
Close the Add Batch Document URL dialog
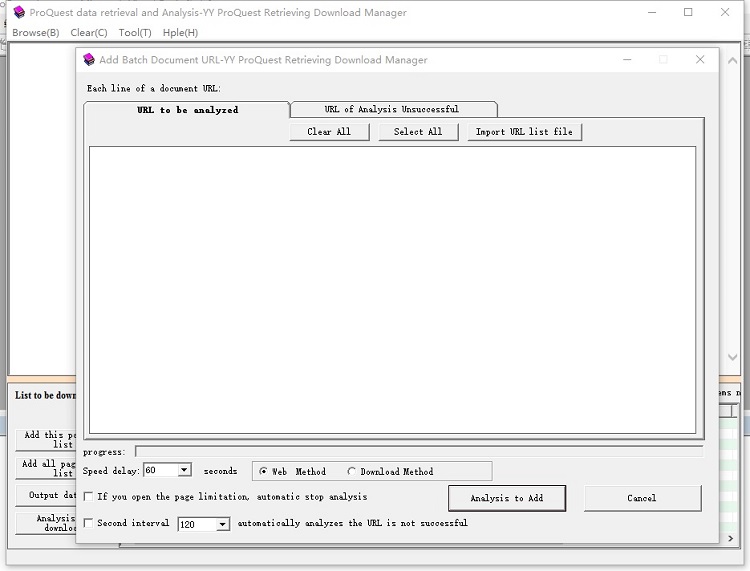pyautogui.click(x=700, y=59)
